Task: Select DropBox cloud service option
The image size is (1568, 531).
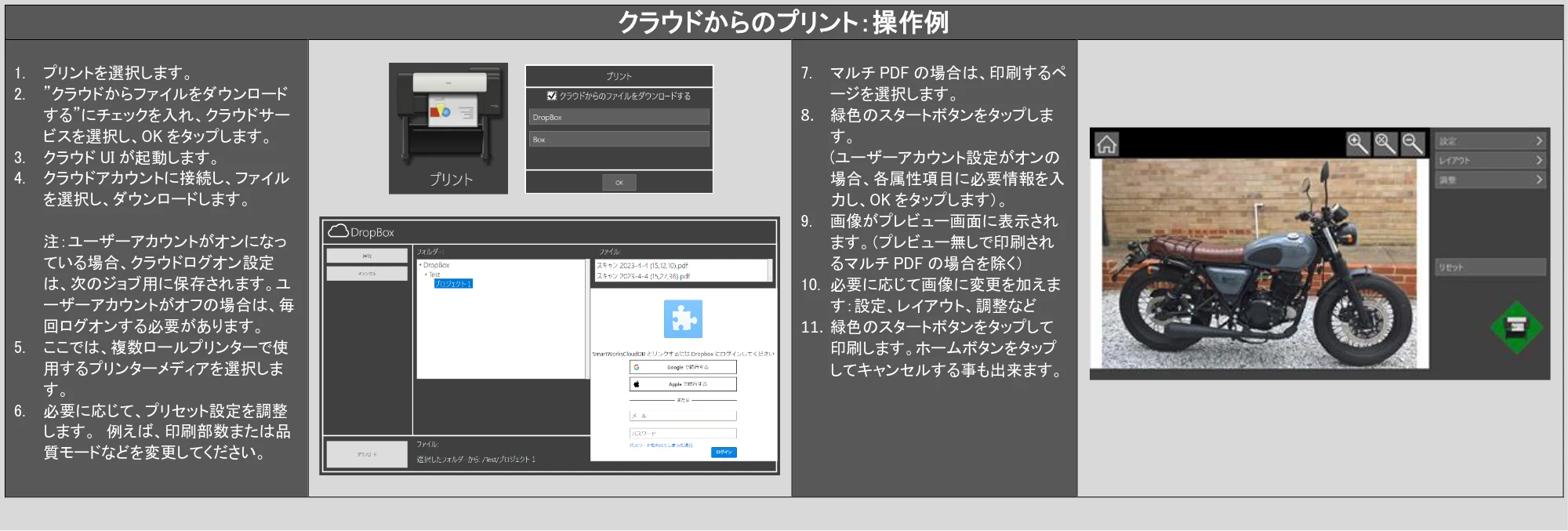Action: [619, 117]
